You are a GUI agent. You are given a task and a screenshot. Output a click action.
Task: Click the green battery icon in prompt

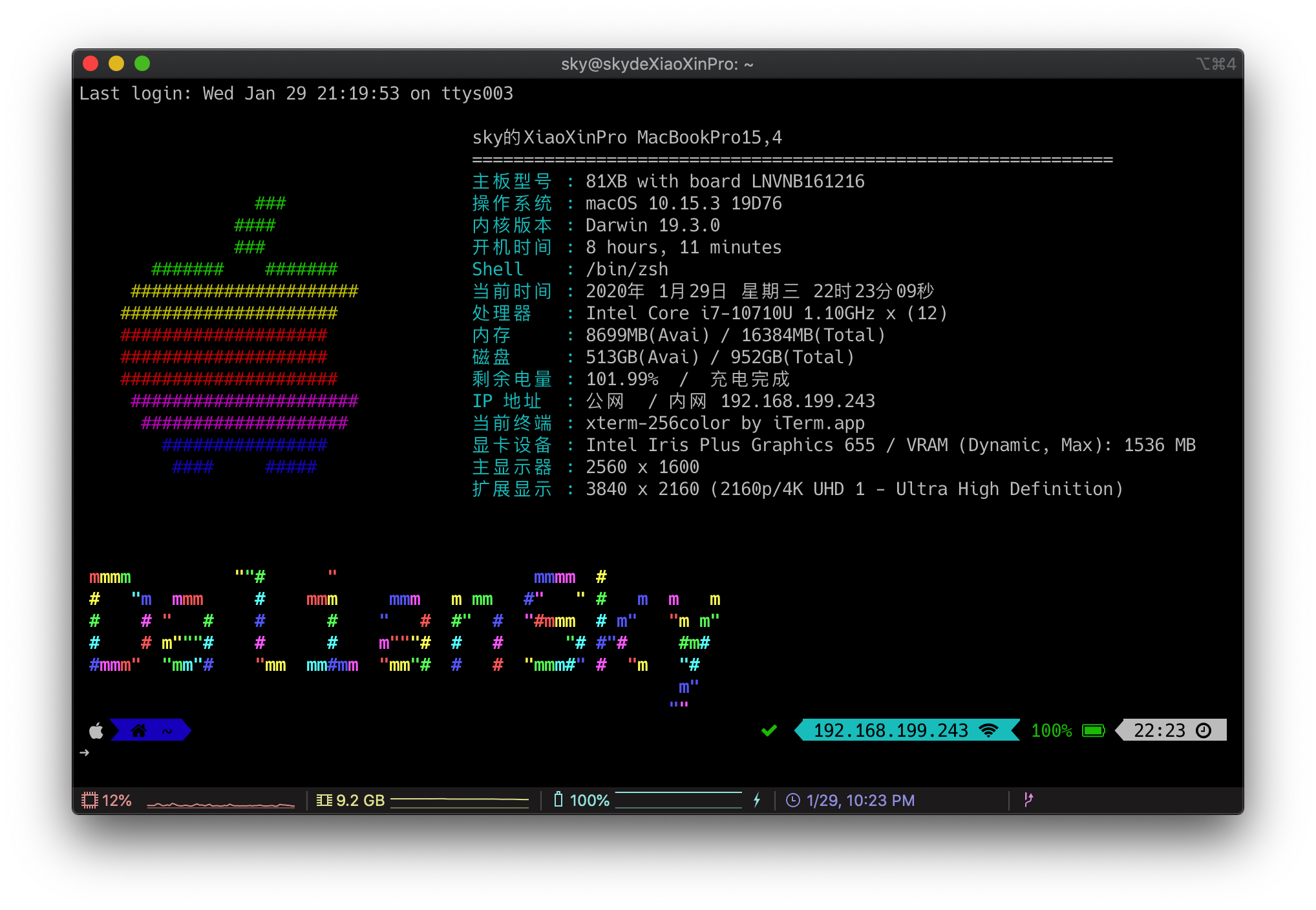coord(1094,730)
